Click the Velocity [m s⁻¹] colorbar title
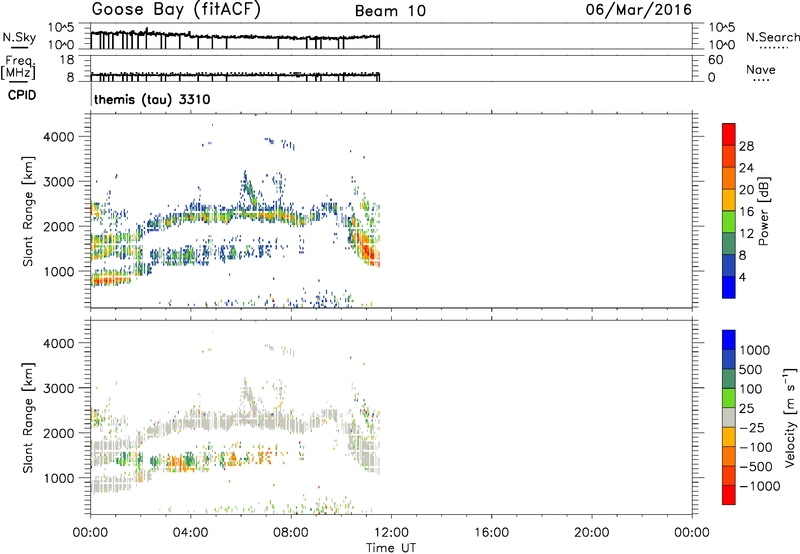 click(790, 417)
